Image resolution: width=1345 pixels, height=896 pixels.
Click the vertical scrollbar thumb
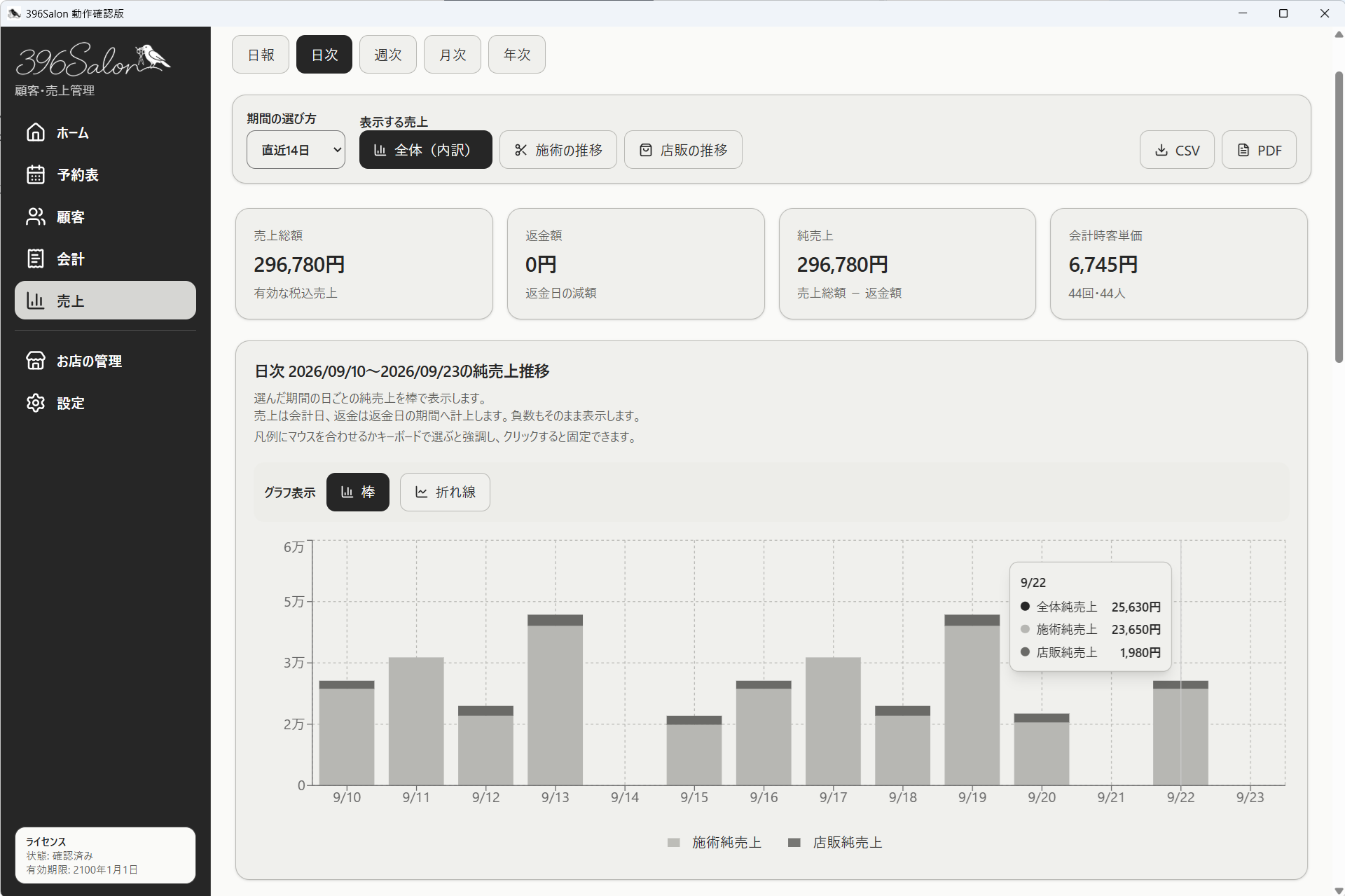(1339, 216)
